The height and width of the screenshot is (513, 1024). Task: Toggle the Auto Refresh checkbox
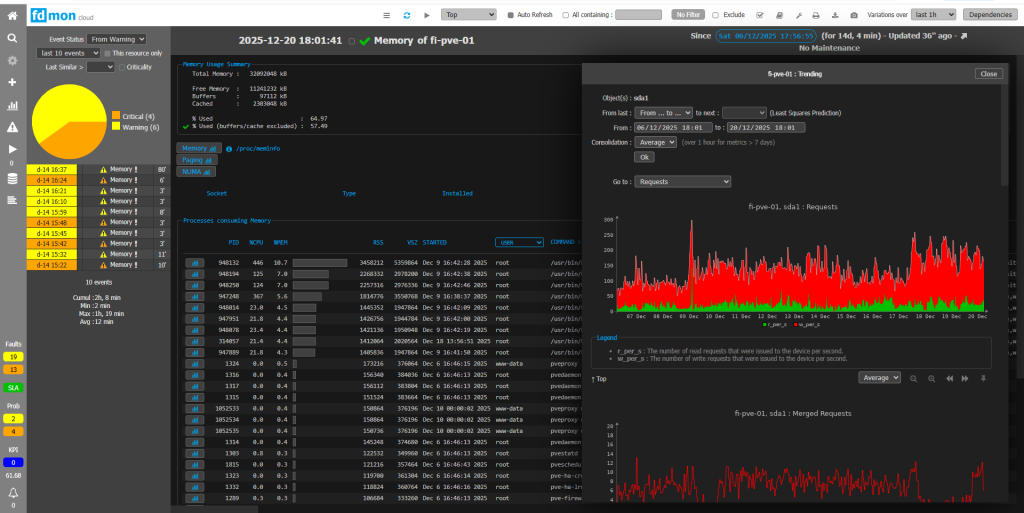coord(510,15)
